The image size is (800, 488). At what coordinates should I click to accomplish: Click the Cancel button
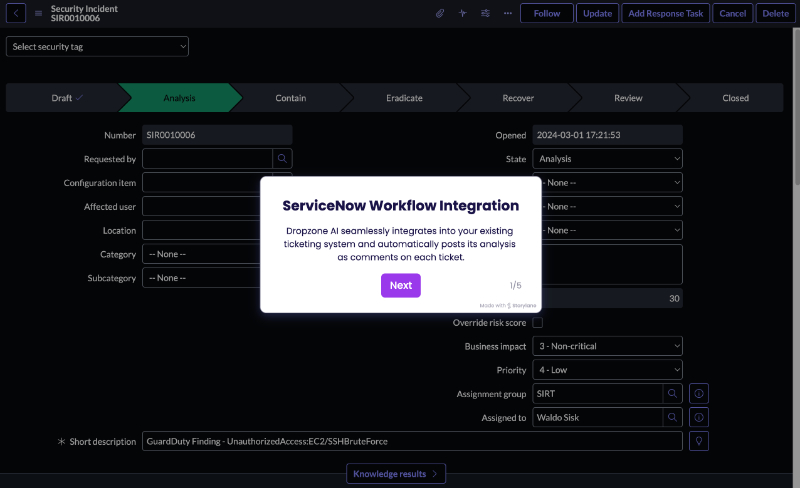(x=733, y=13)
